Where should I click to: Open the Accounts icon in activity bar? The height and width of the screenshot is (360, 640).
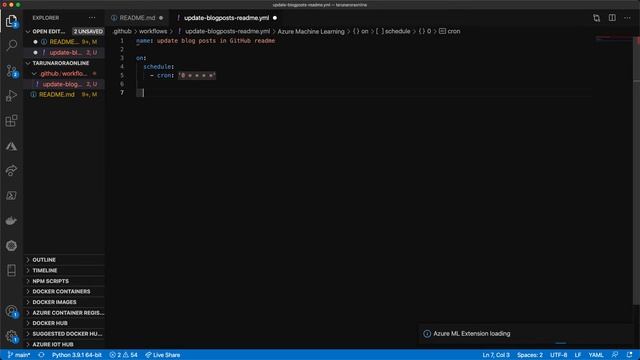click(x=11, y=311)
